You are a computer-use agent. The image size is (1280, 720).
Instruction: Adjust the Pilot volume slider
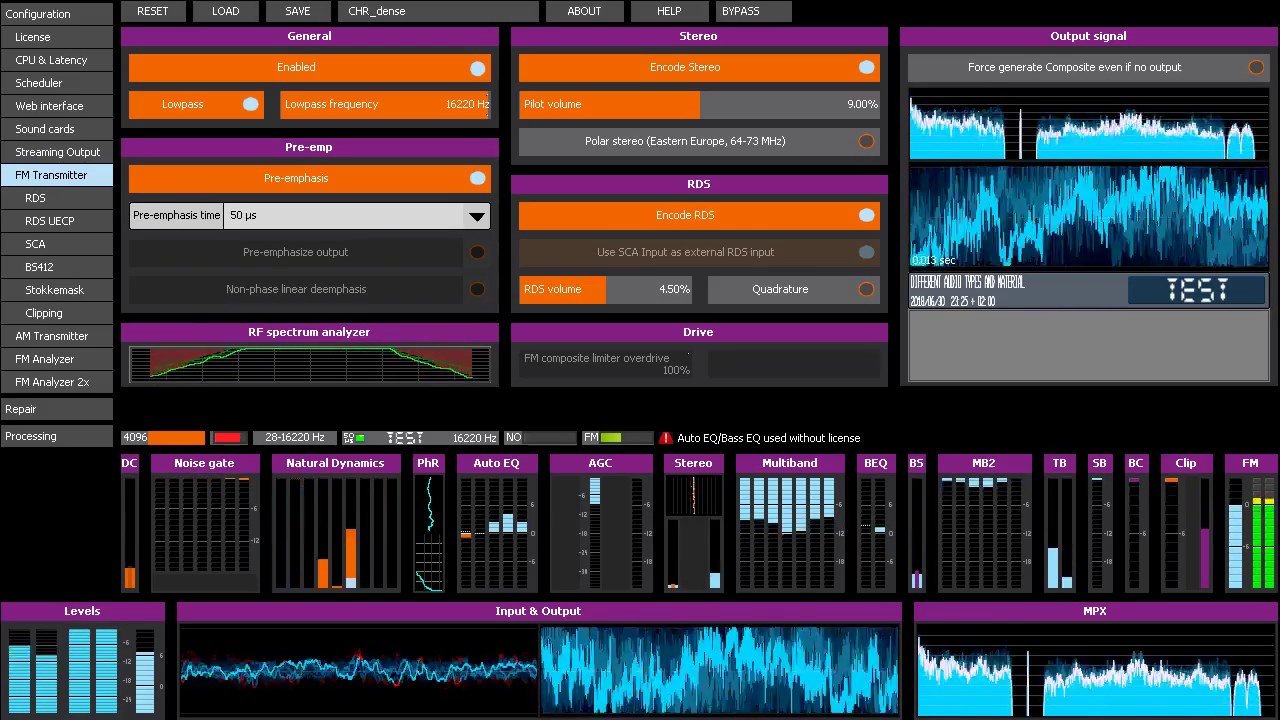pos(699,105)
